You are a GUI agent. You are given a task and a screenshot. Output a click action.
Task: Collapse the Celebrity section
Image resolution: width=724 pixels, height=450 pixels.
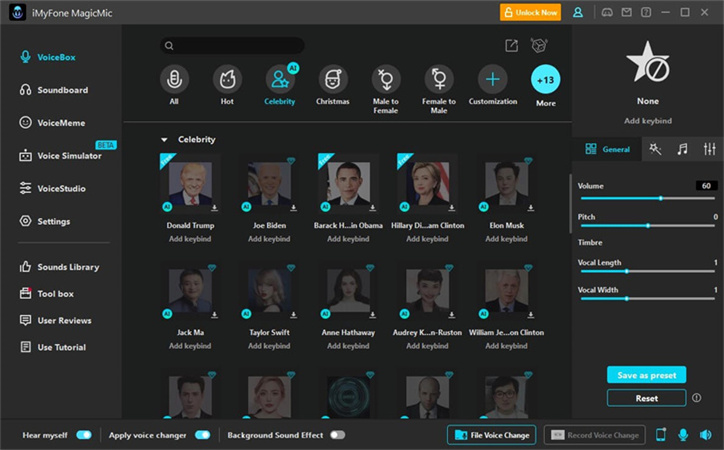[164, 139]
